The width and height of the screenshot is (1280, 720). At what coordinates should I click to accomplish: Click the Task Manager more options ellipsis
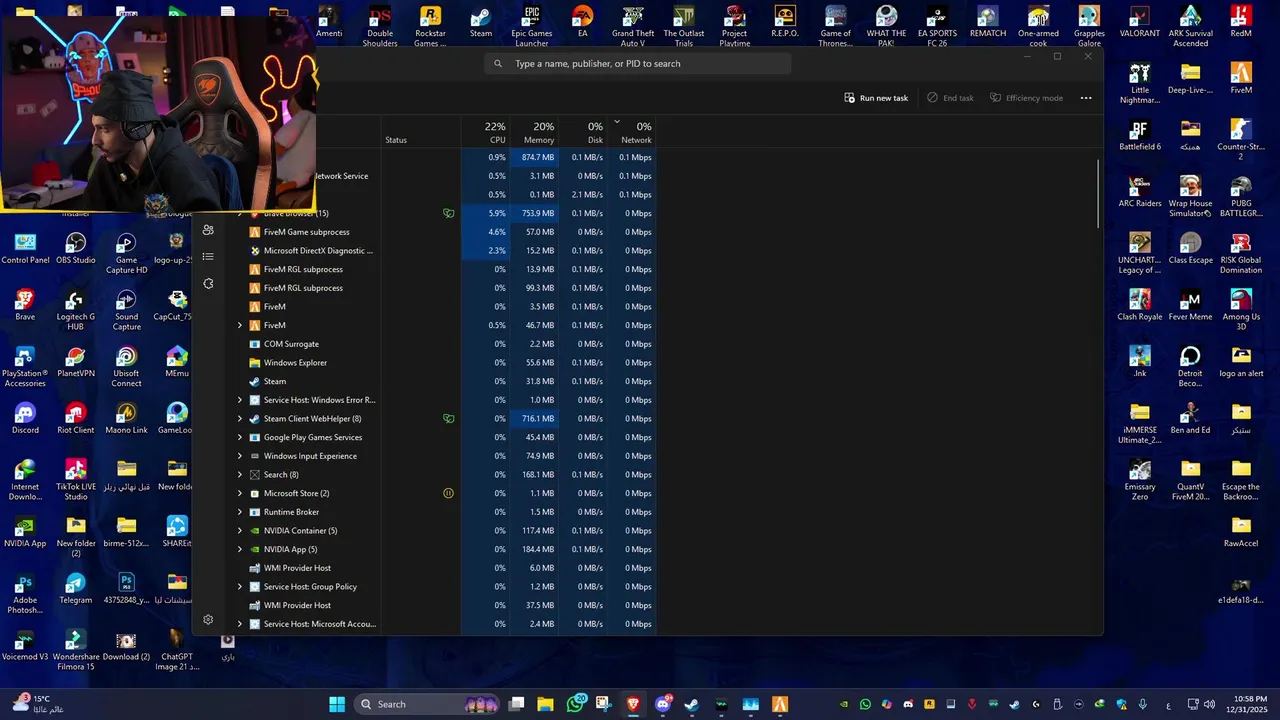[1086, 98]
